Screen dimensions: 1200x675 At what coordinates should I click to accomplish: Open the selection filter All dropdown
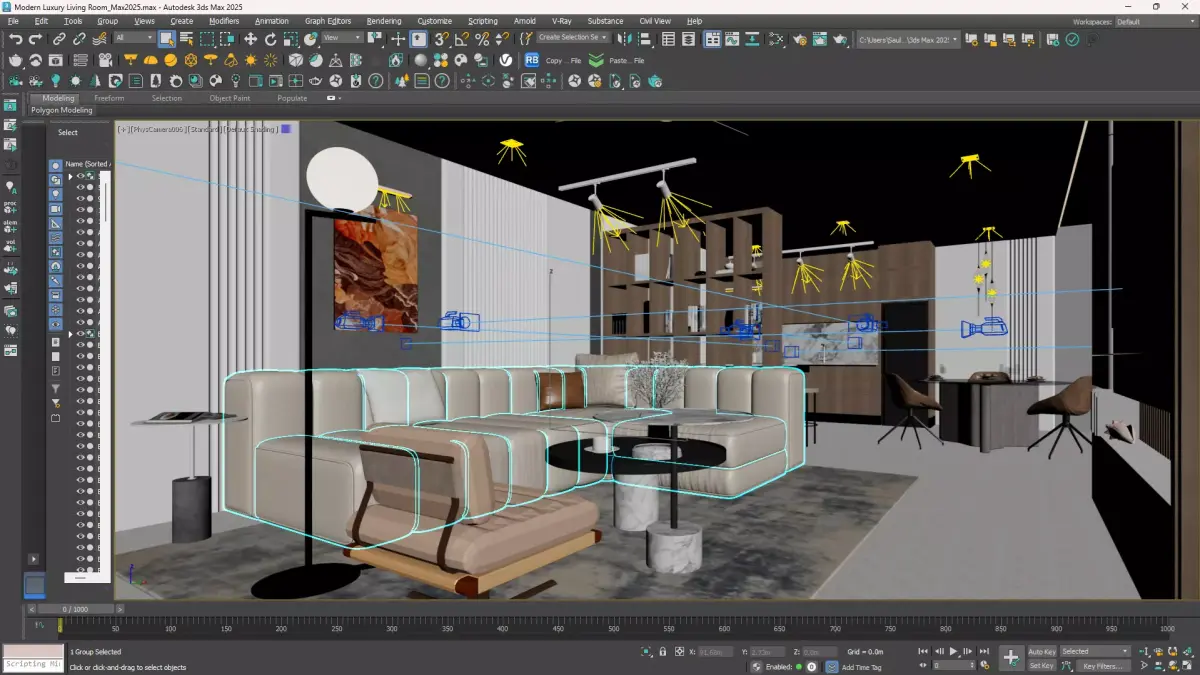click(134, 38)
